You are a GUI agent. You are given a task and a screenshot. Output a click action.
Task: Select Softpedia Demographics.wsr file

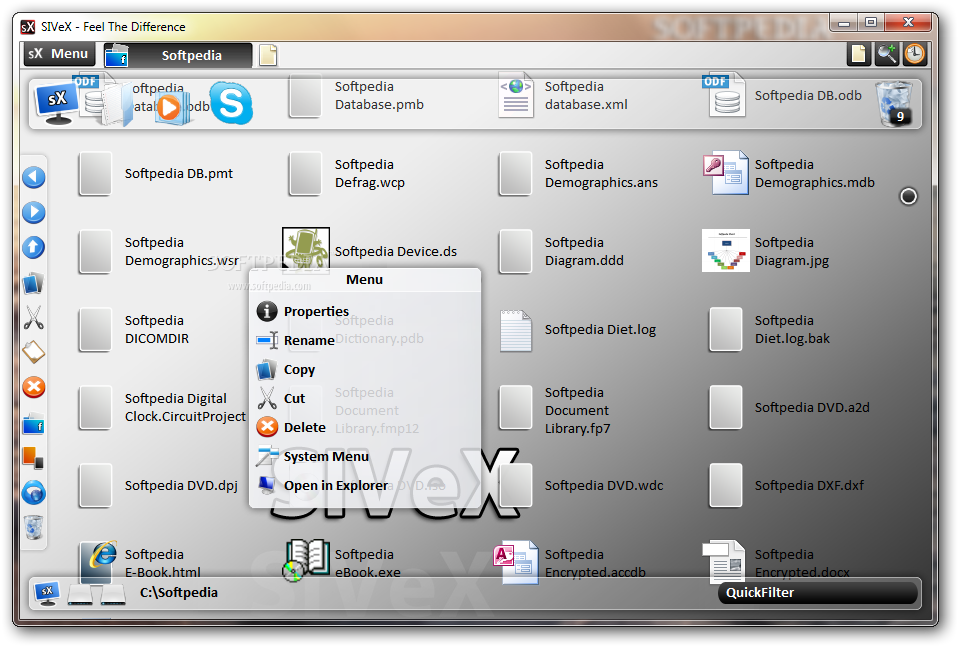pos(158,251)
